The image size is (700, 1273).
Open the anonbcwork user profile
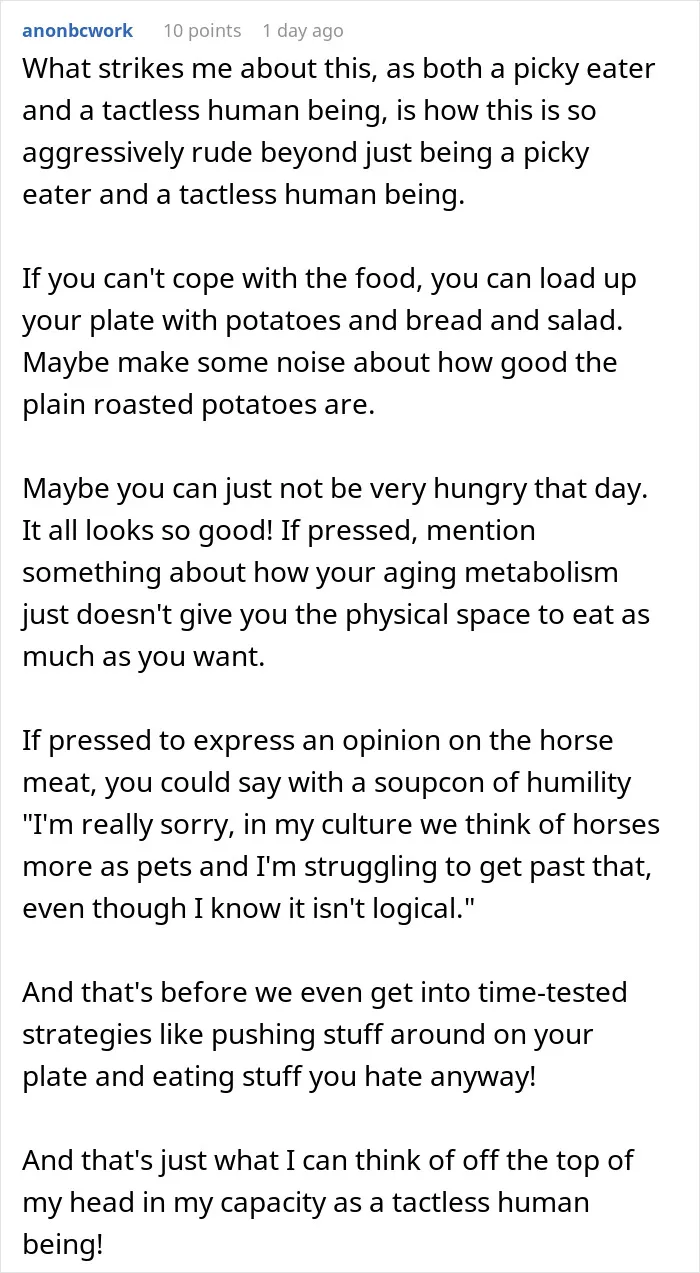pyautogui.click(x=77, y=31)
